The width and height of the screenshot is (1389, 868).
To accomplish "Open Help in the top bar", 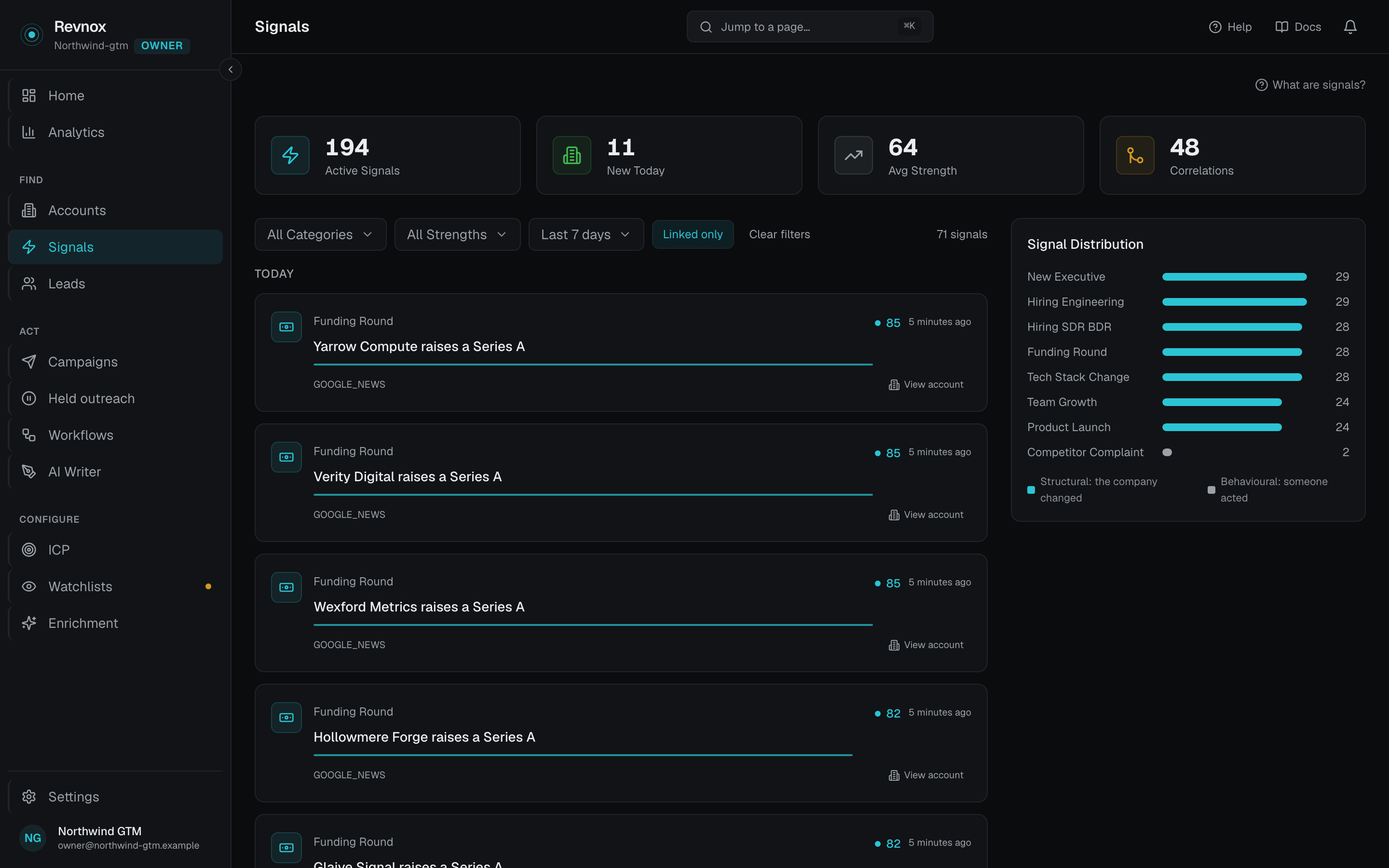I will click(1230, 27).
